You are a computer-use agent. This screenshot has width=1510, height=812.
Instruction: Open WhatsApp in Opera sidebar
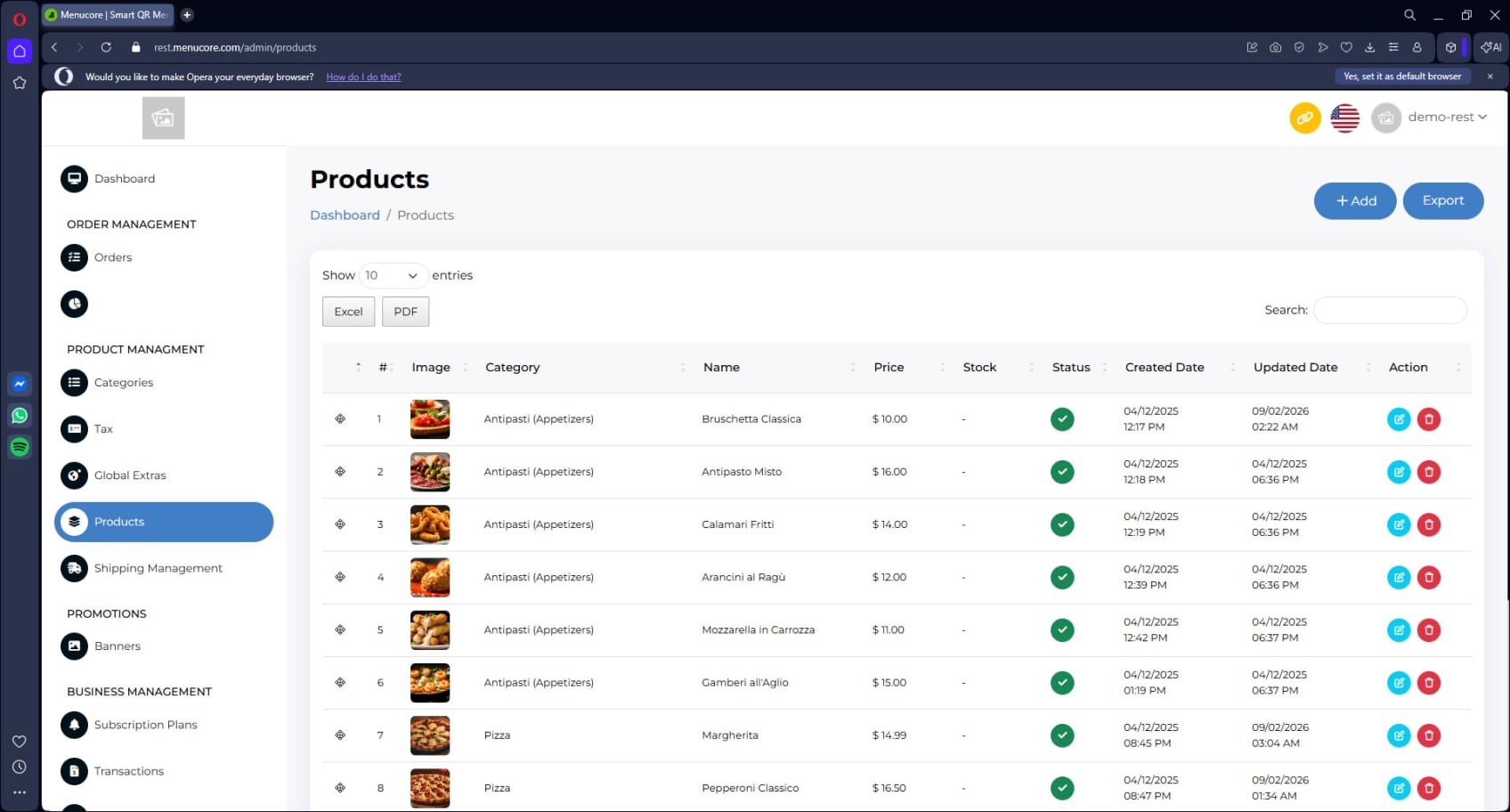[x=20, y=416]
